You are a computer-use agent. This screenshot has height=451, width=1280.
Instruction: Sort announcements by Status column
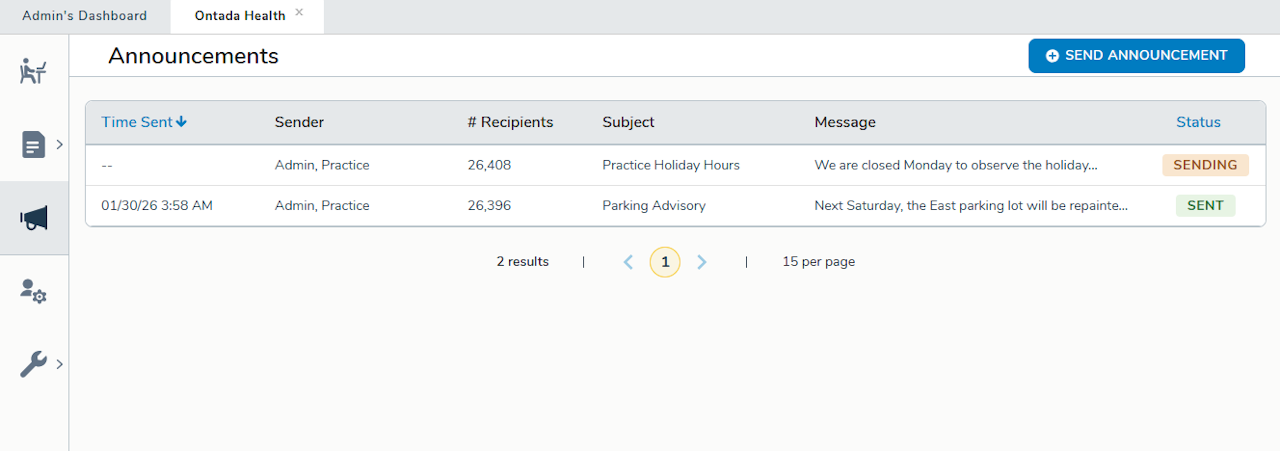[1198, 122]
